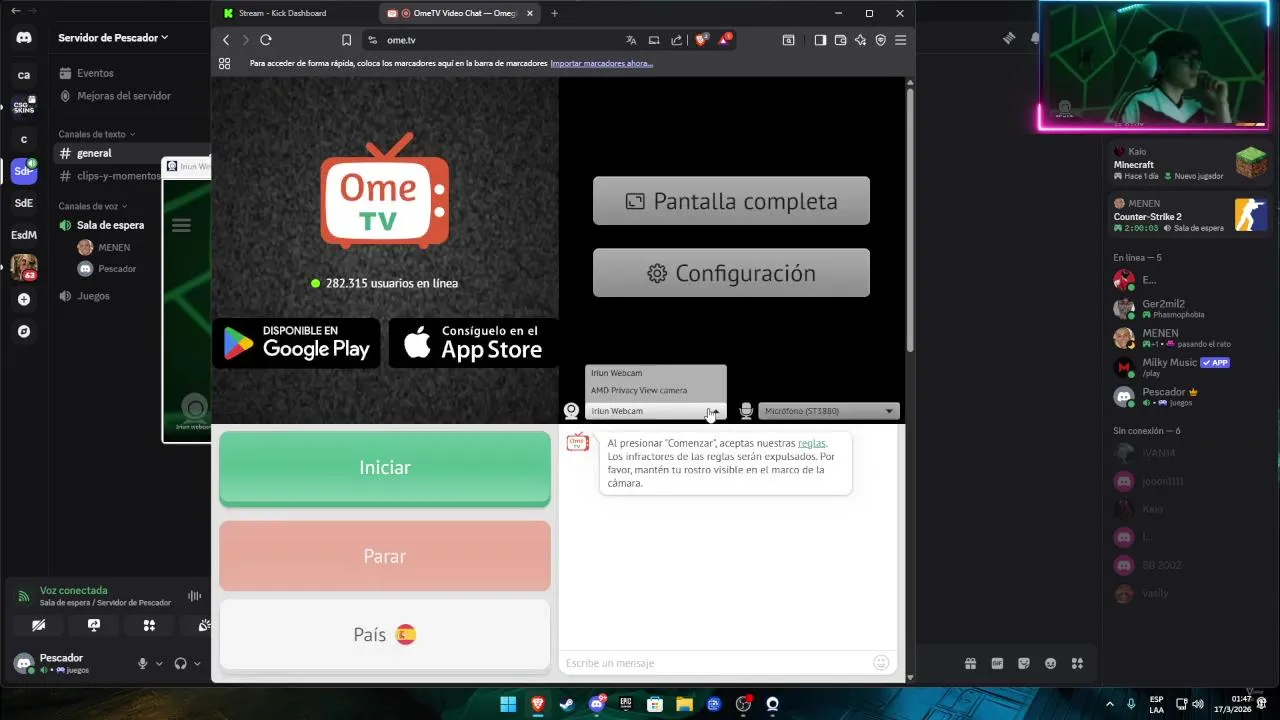Open Discord microphone input options arrow
Screen dimensions: 1280x720
[159, 663]
